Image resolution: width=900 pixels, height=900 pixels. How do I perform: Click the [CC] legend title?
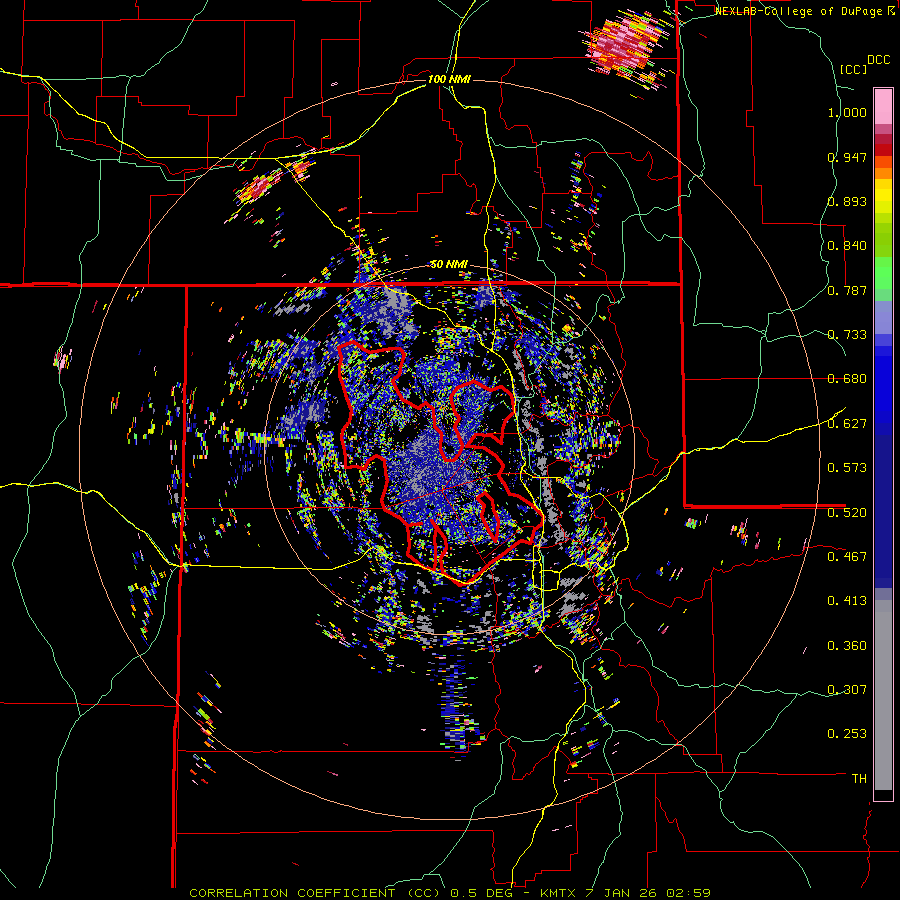(853, 69)
